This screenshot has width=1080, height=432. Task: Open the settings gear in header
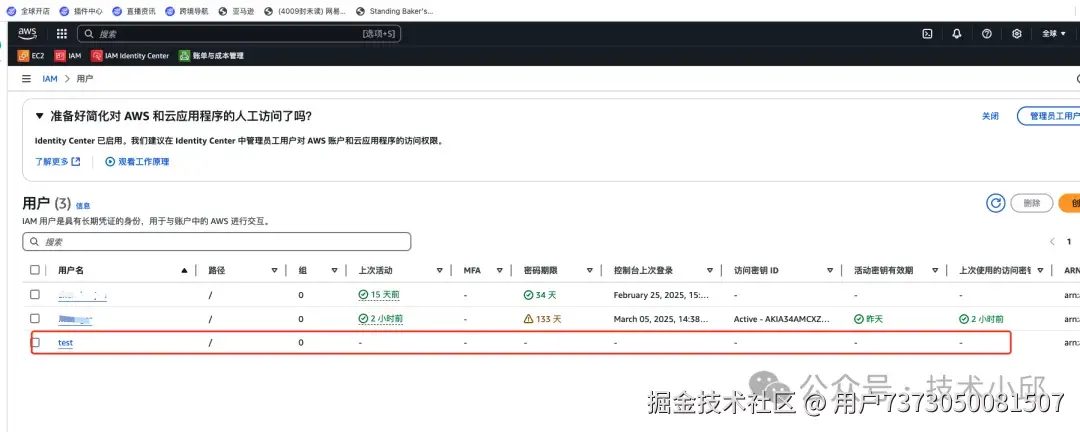pyautogui.click(x=1017, y=34)
